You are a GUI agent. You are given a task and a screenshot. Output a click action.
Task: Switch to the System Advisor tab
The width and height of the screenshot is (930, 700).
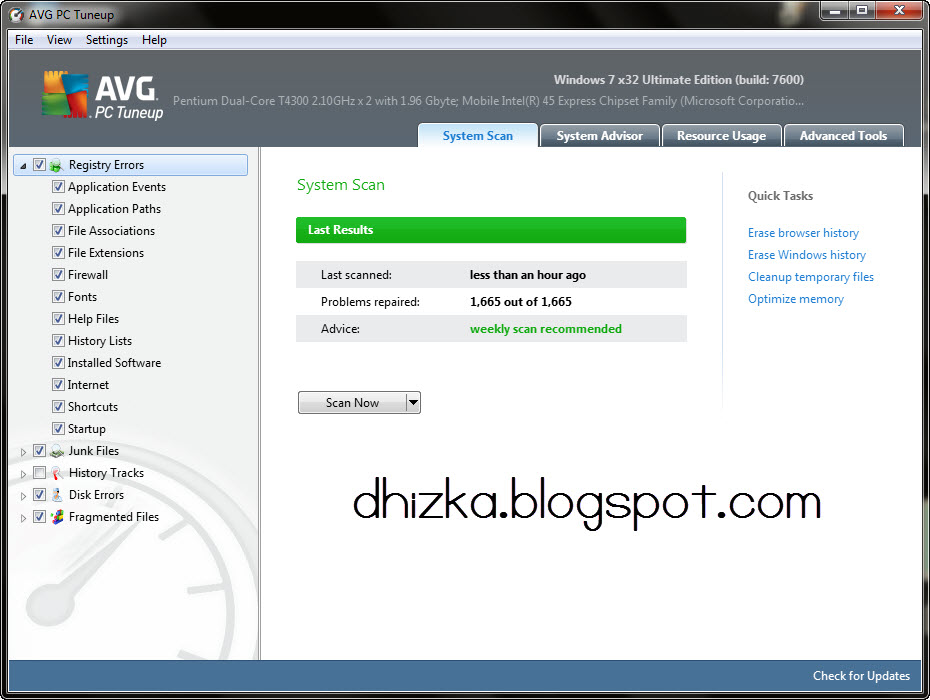coord(600,136)
